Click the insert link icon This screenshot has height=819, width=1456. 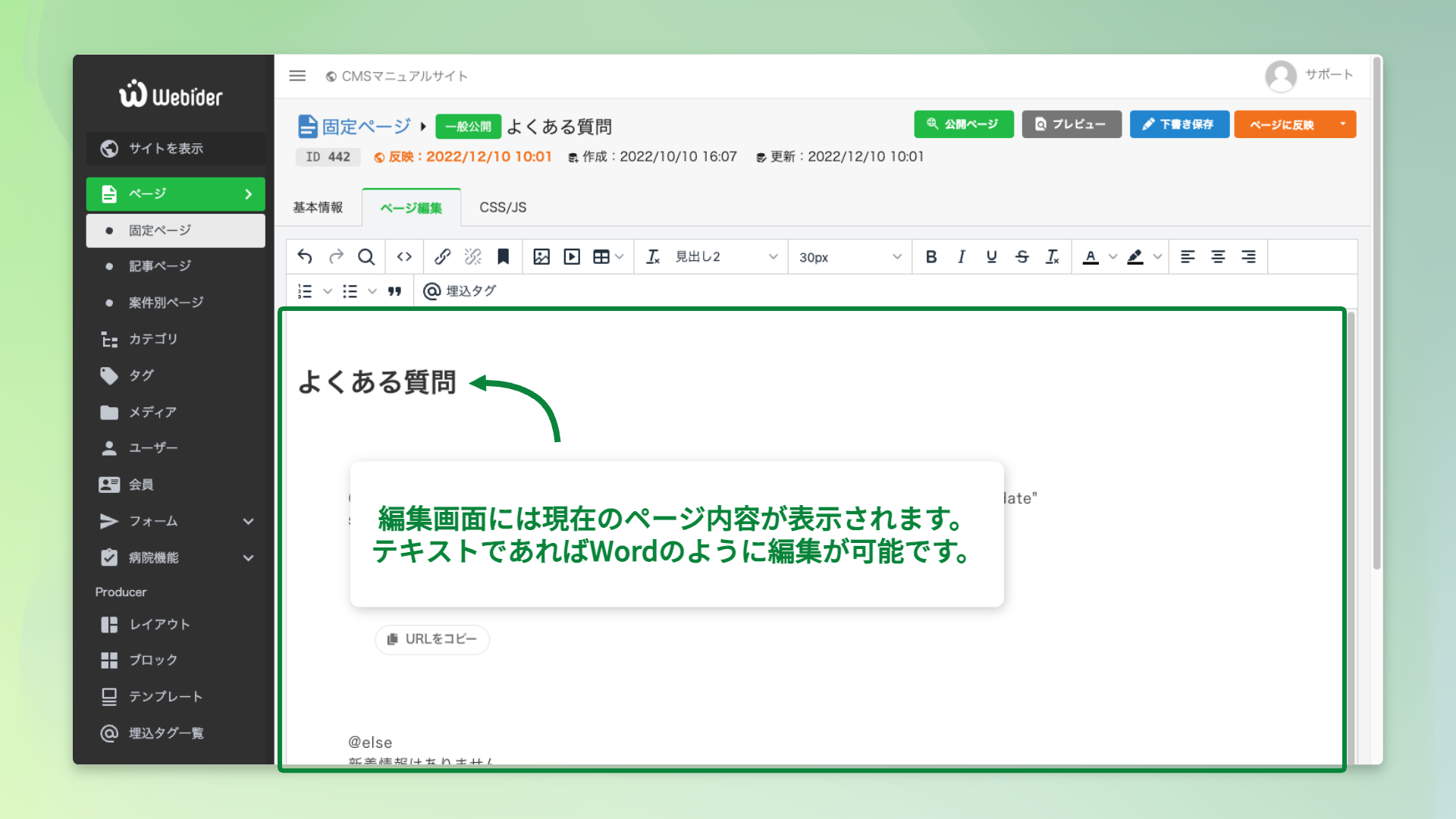443,257
